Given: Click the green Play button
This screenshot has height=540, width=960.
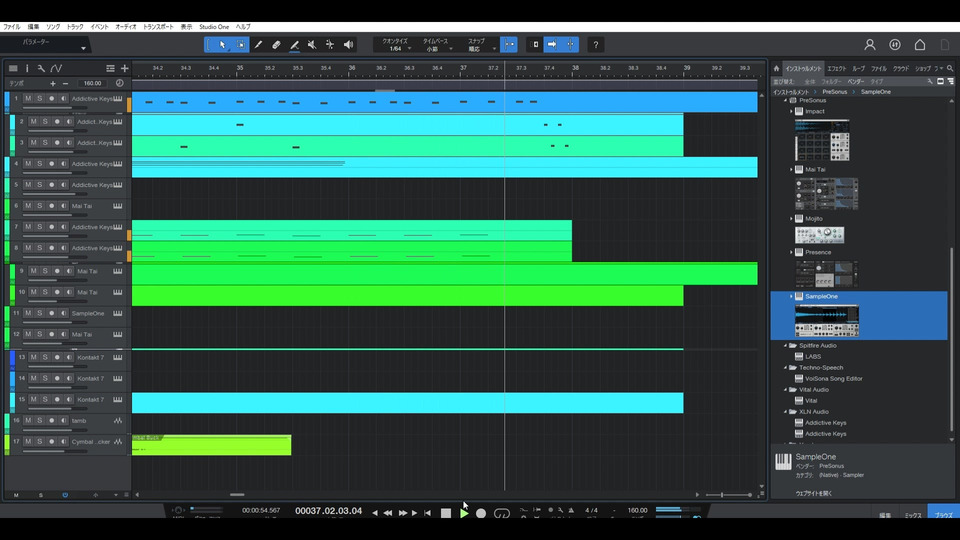Looking at the screenshot, I should (x=464, y=513).
